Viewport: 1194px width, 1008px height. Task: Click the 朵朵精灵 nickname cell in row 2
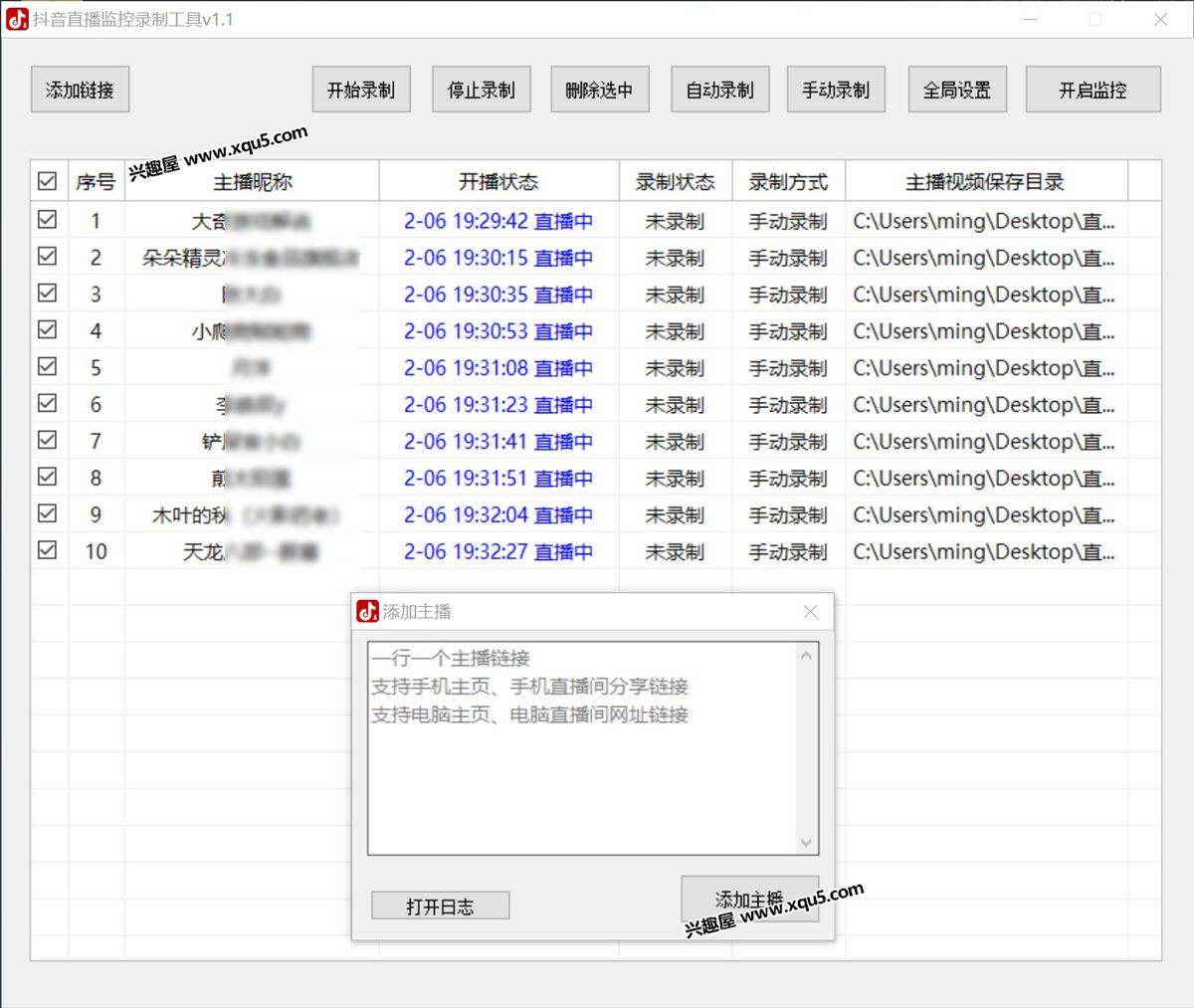coord(252,258)
